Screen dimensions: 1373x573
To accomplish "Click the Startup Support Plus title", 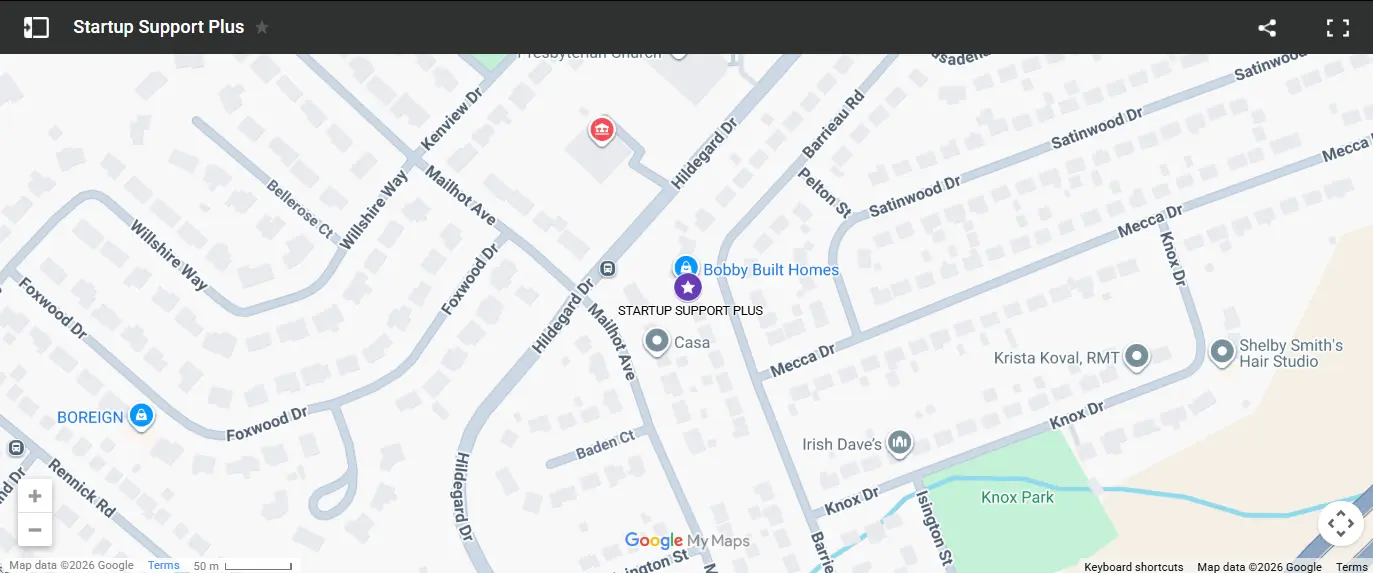I will pos(159,27).
